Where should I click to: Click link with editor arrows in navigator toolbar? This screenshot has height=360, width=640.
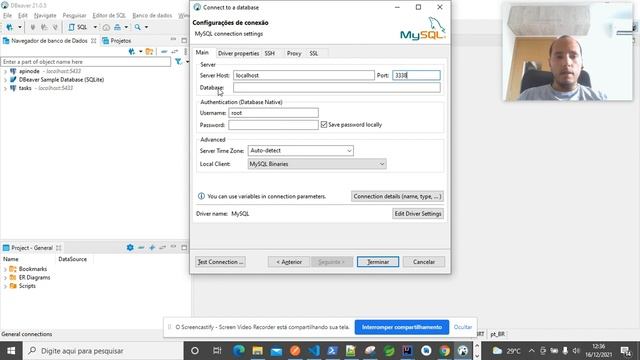(175, 52)
